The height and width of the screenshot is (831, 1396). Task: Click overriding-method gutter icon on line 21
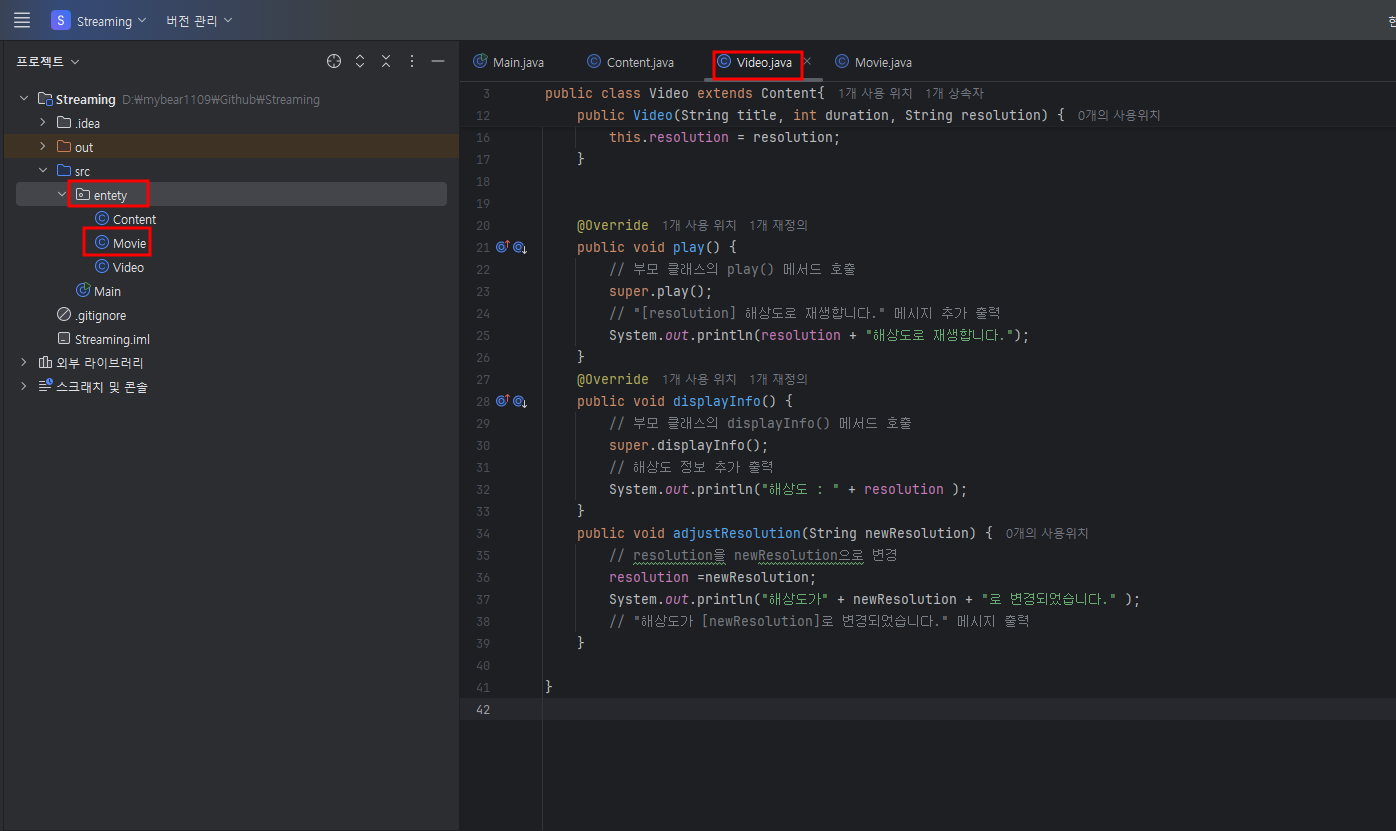coord(502,247)
